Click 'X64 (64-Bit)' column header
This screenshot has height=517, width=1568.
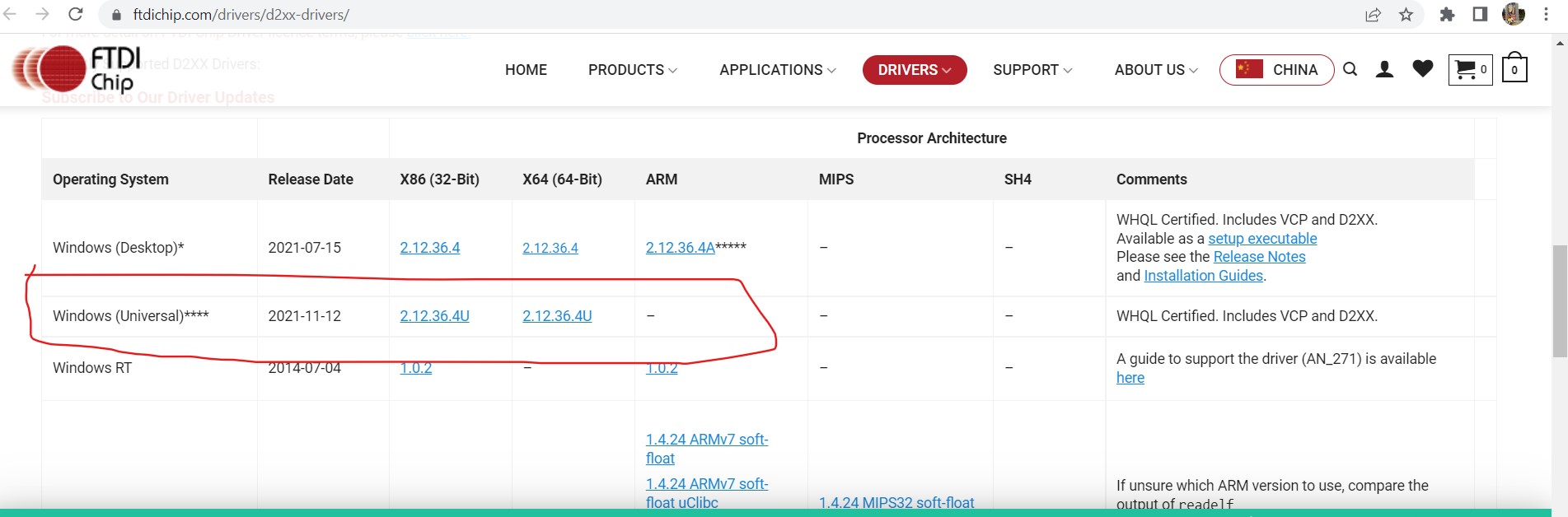click(562, 179)
